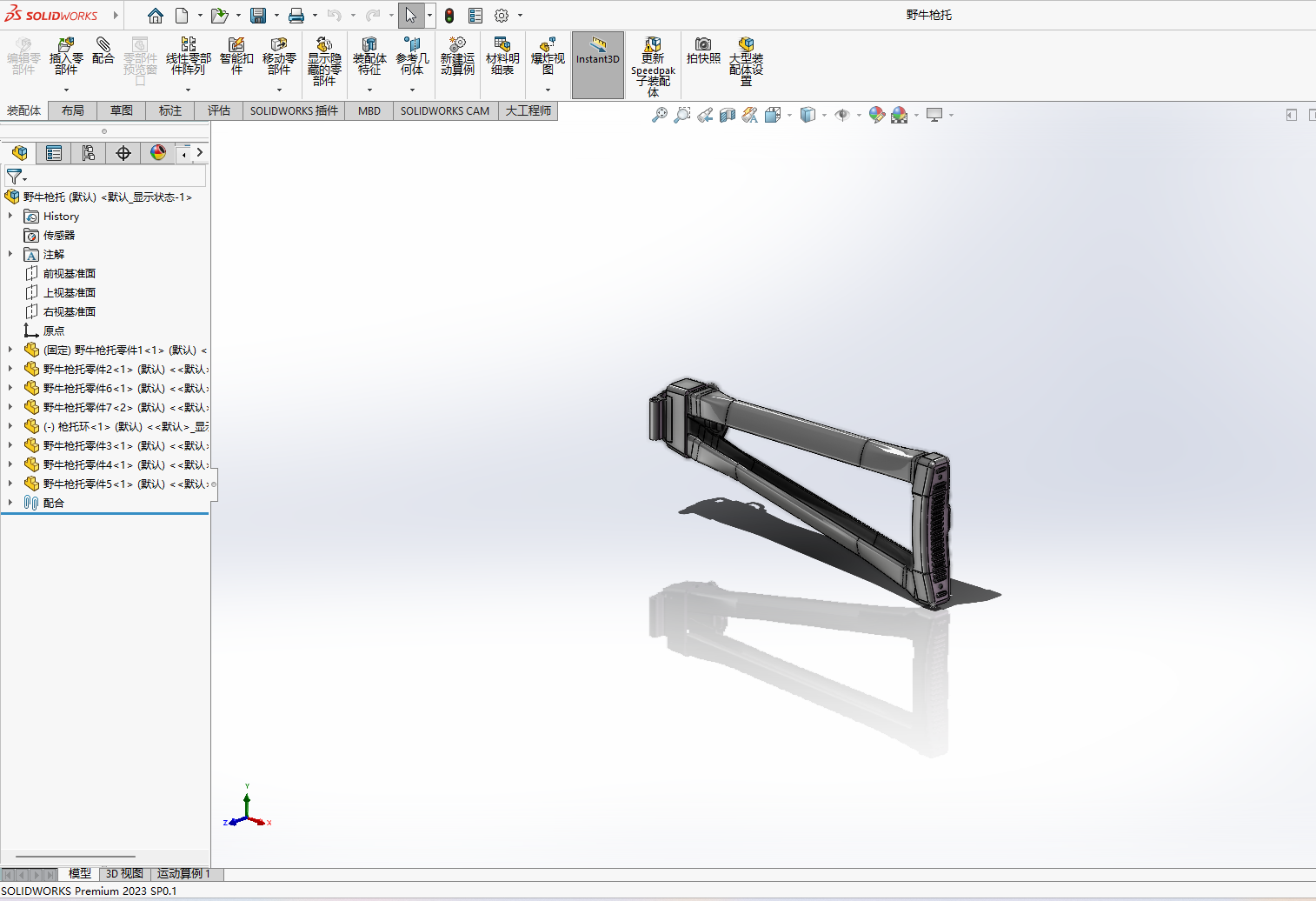Click Apply Scene icon
This screenshot has height=901, width=1316.
[900, 115]
